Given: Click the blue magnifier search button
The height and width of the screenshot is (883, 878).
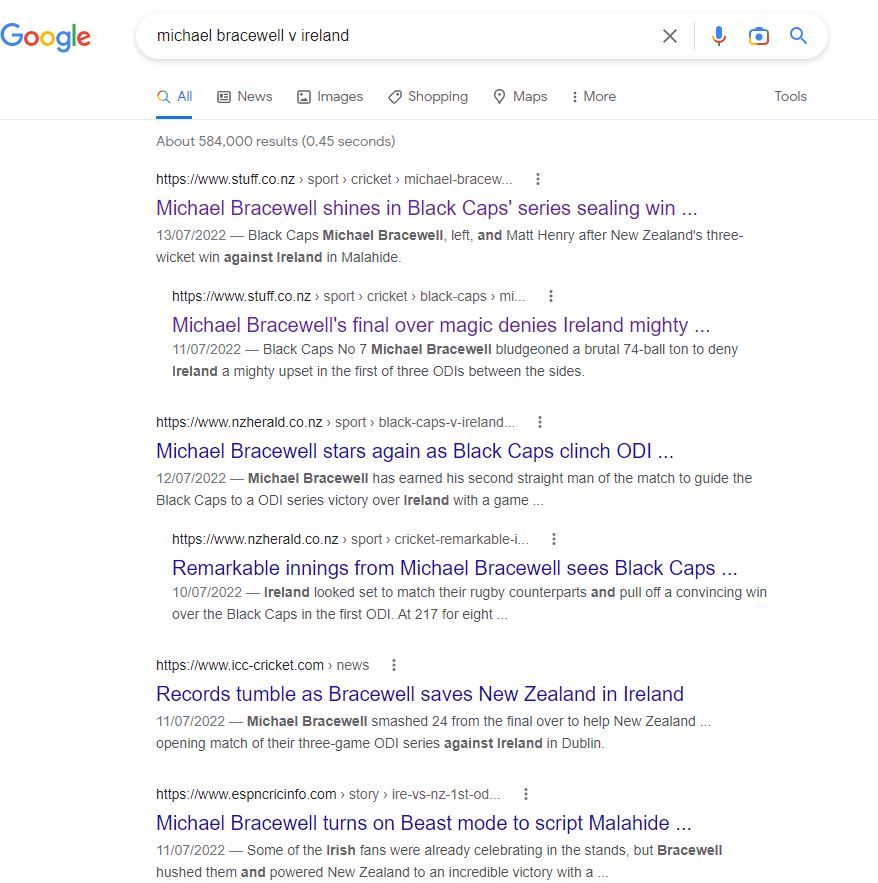Looking at the screenshot, I should (x=798, y=36).
